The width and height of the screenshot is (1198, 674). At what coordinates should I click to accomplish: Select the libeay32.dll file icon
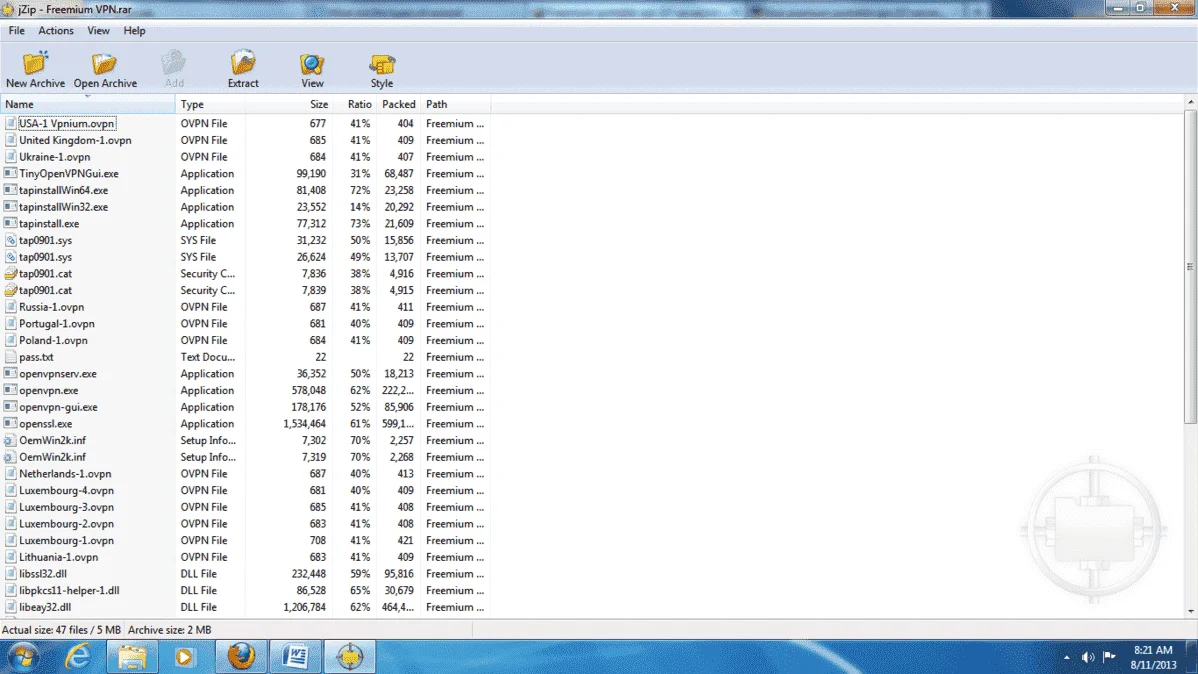(x=11, y=607)
